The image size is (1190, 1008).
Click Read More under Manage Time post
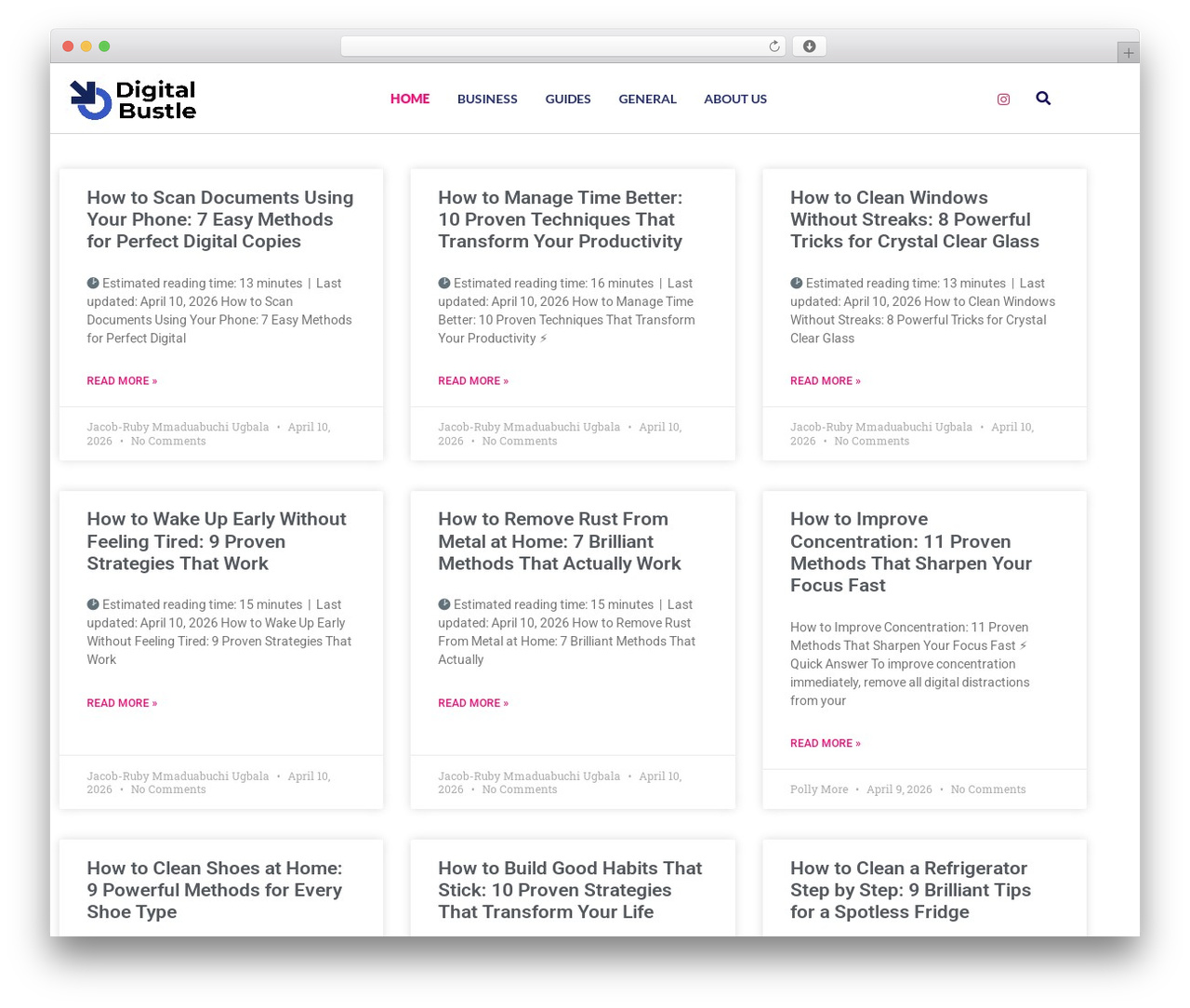click(473, 381)
